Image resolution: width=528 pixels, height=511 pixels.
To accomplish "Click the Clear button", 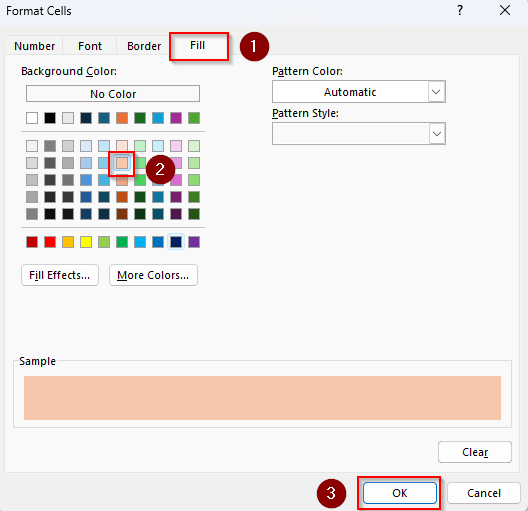I will (475, 452).
